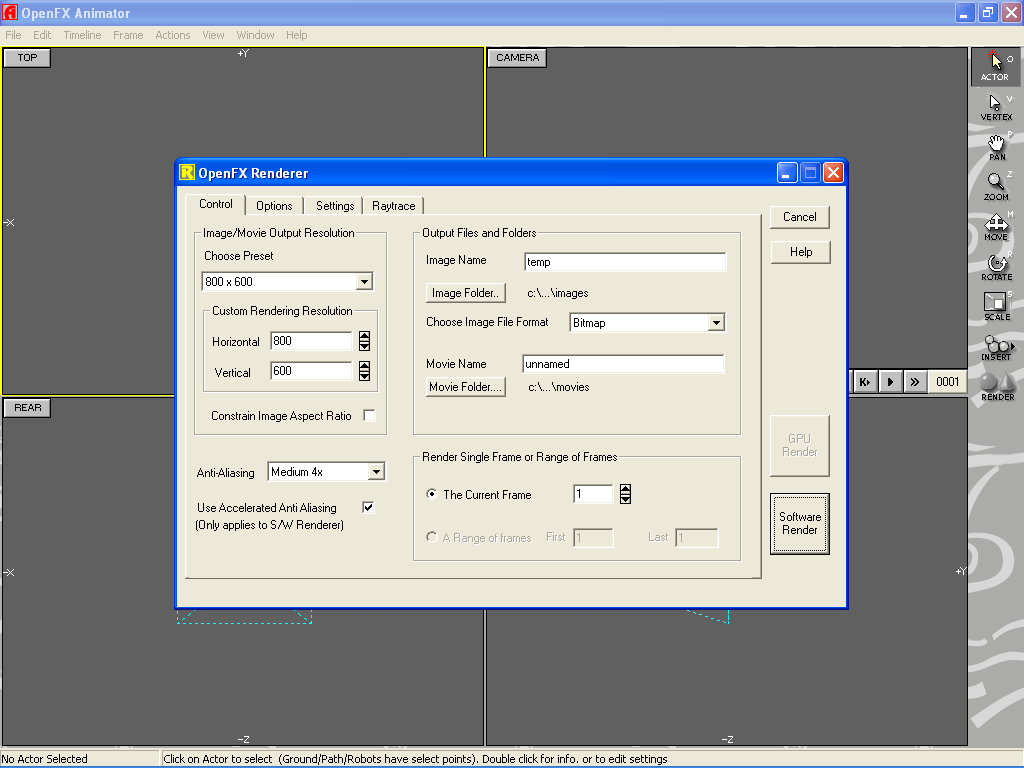
Task: Open the 800 x 600 preset dropdown
Action: tap(364, 281)
